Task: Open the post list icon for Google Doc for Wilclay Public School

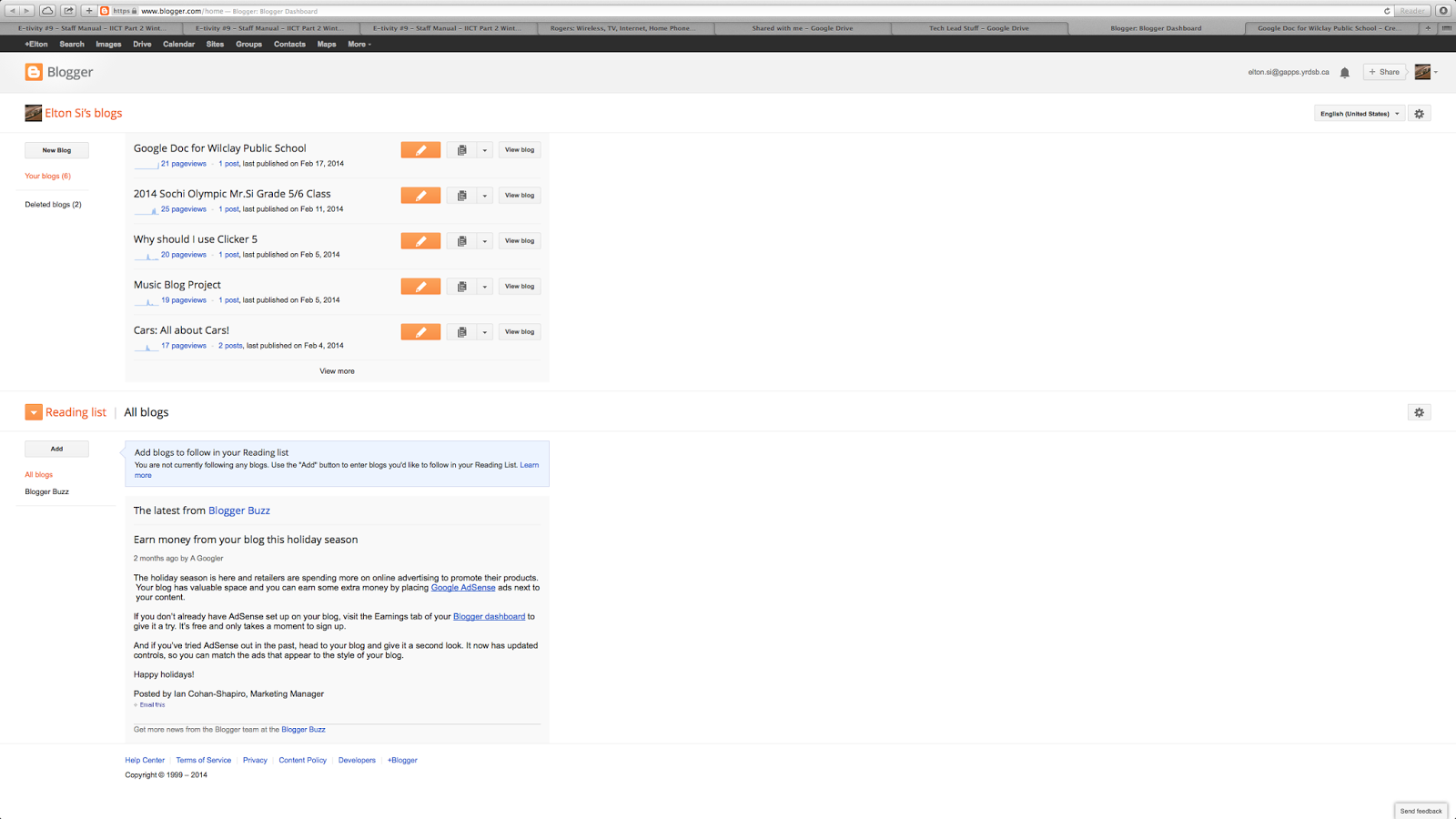Action: pyautogui.click(x=461, y=150)
